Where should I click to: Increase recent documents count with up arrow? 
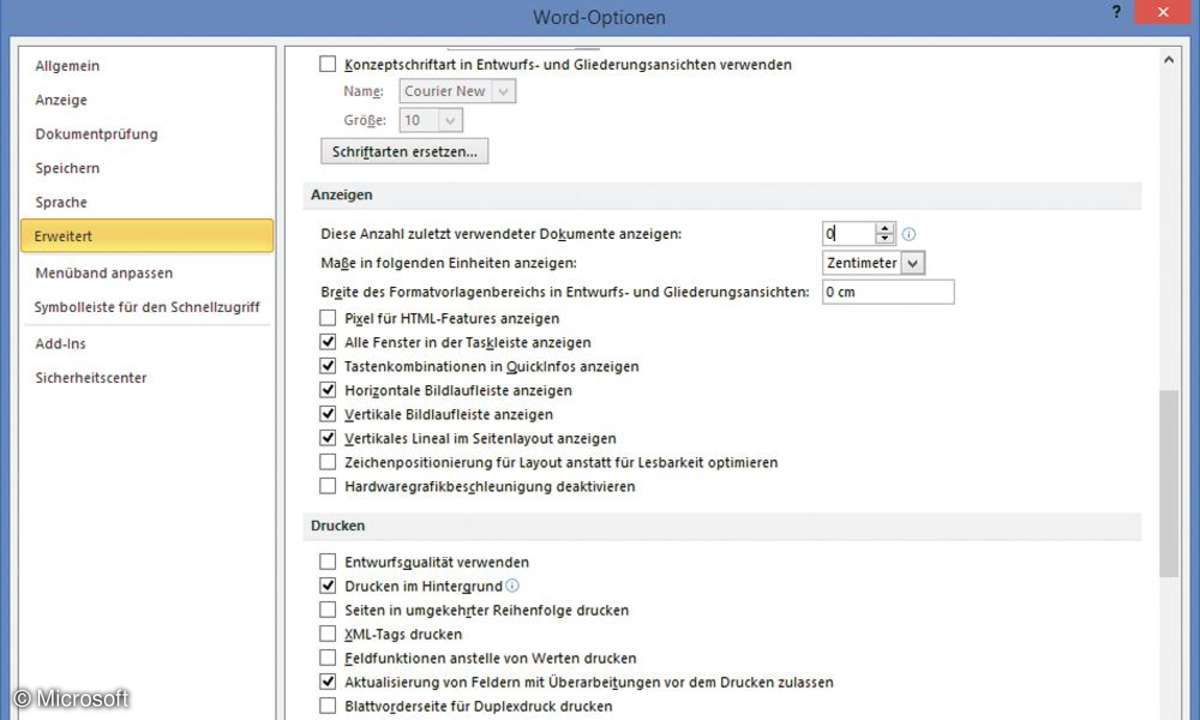[x=885, y=228]
